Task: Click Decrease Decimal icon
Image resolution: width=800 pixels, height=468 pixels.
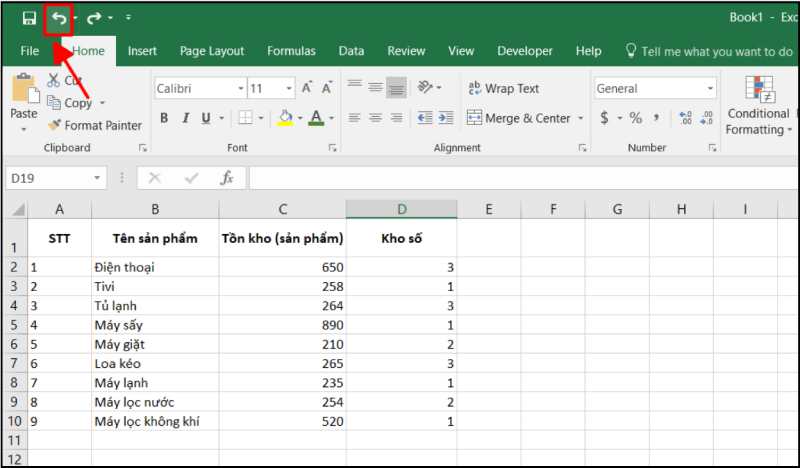Action: pyautogui.click(x=707, y=118)
